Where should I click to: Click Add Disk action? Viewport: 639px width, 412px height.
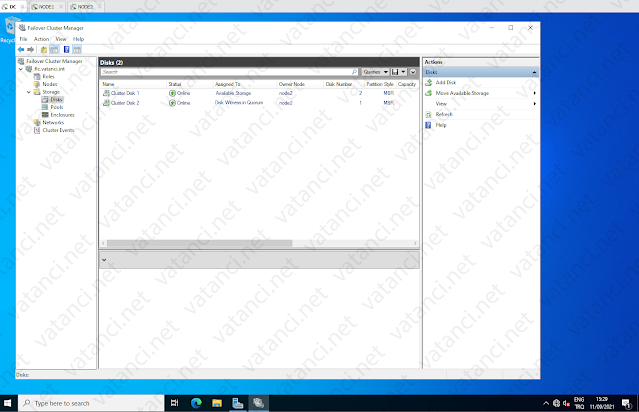tap(445, 82)
